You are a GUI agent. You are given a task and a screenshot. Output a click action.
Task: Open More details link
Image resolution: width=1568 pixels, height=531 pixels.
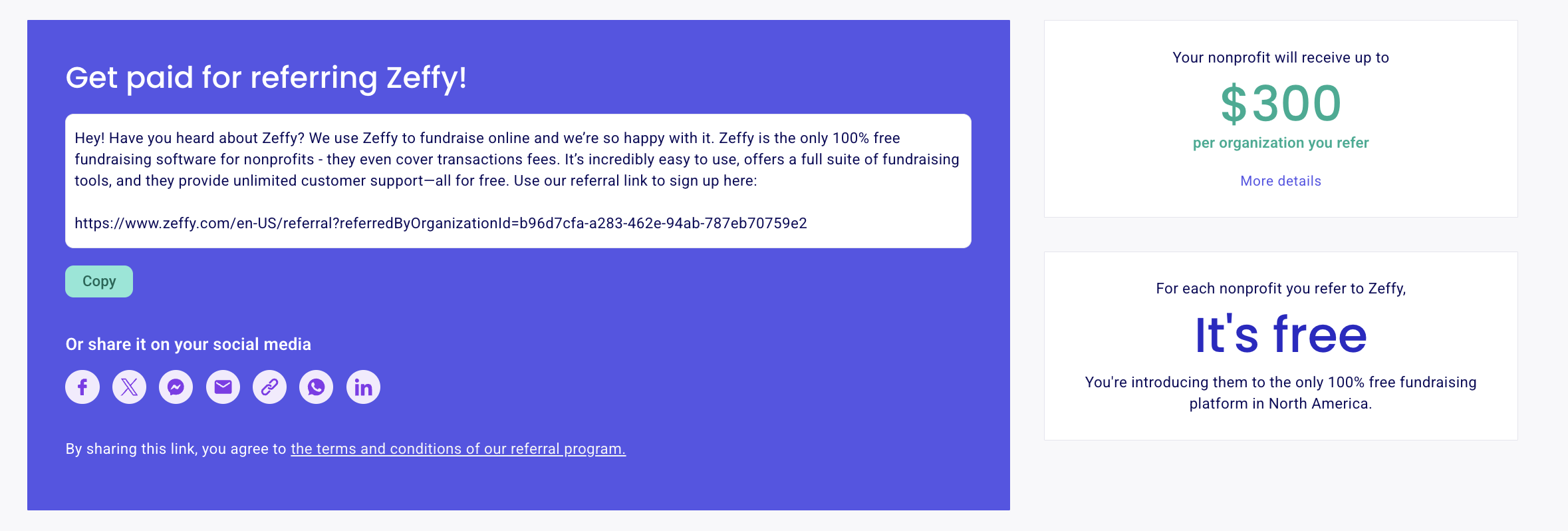[x=1281, y=181]
